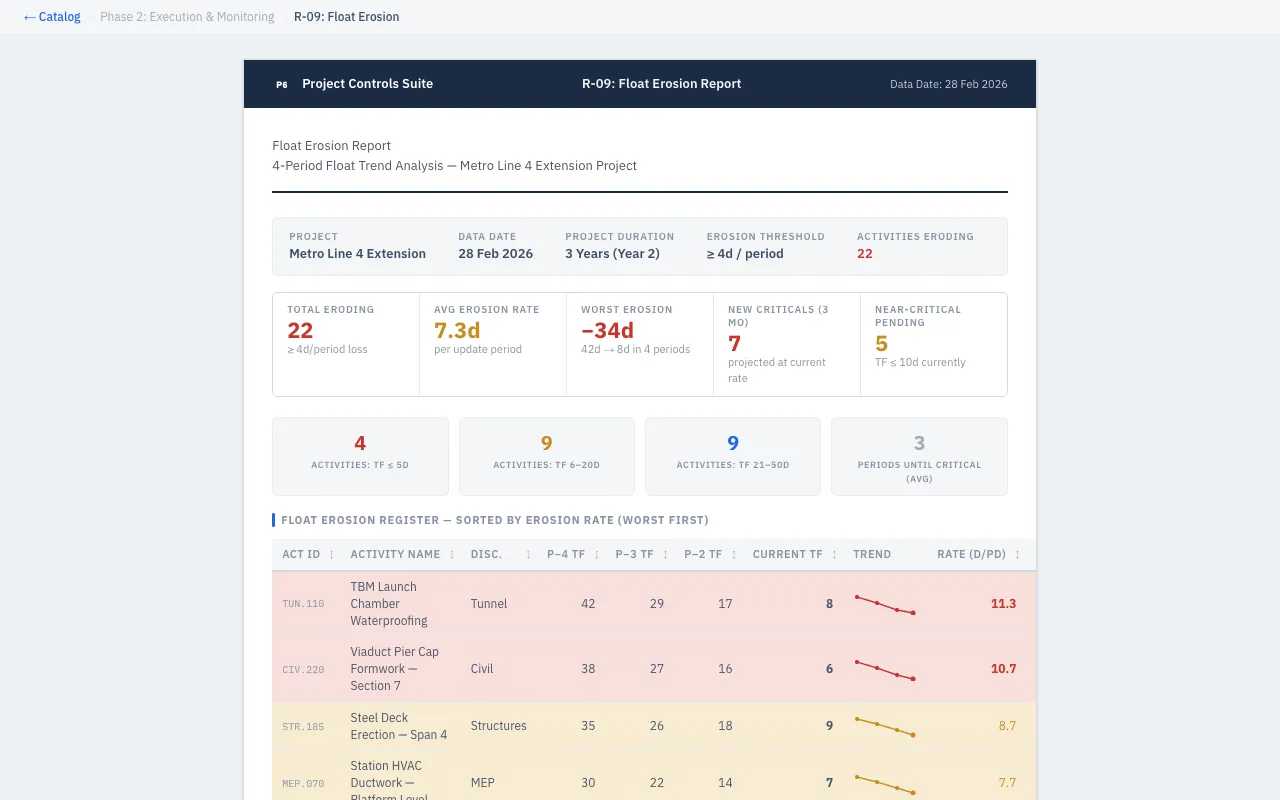Go back via the Catalog link
Image resolution: width=1280 pixels, height=800 pixels.
[x=52, y=17]
